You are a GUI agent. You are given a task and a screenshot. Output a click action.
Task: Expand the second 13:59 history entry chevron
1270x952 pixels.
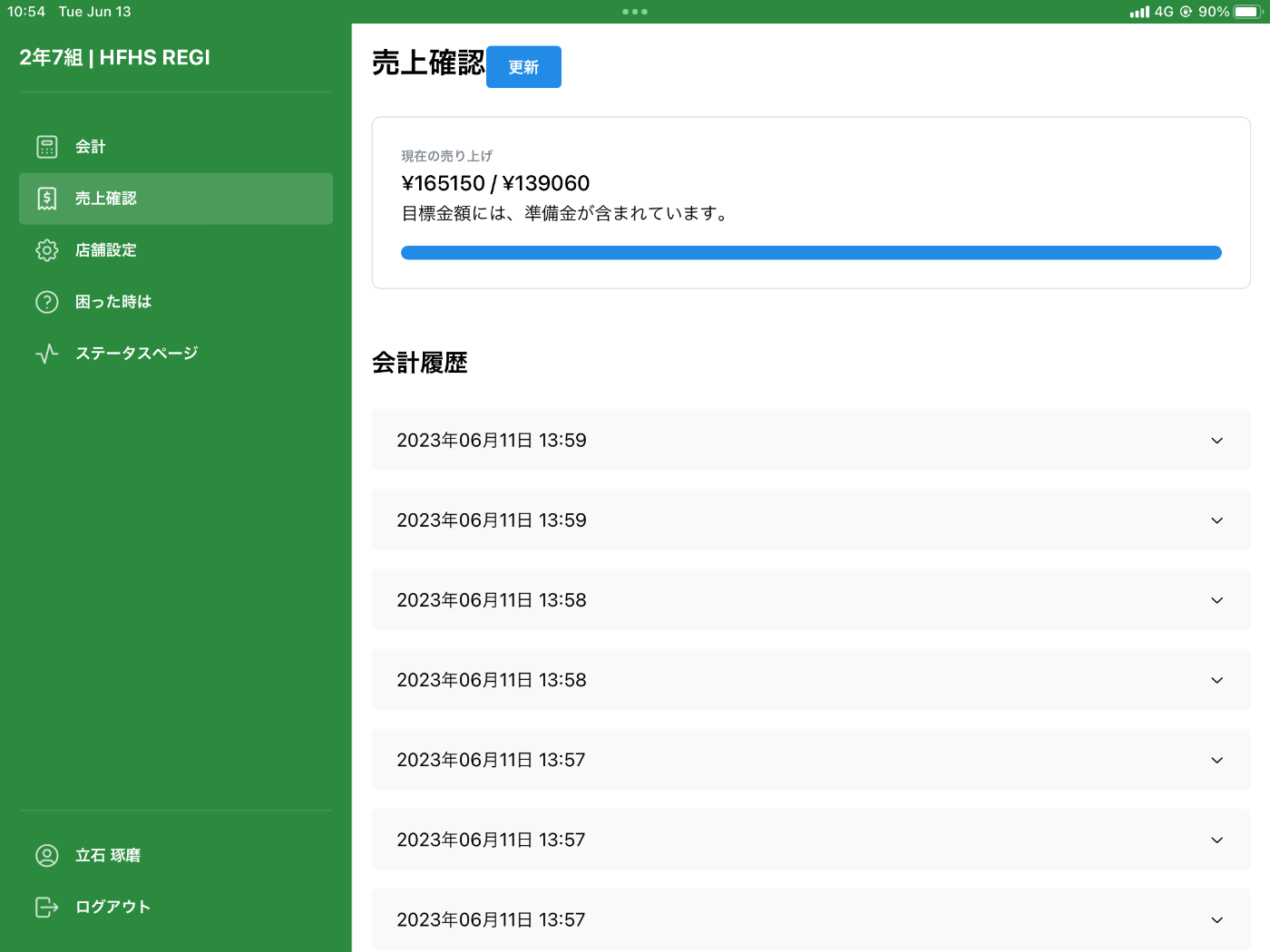click(1217, 520)
